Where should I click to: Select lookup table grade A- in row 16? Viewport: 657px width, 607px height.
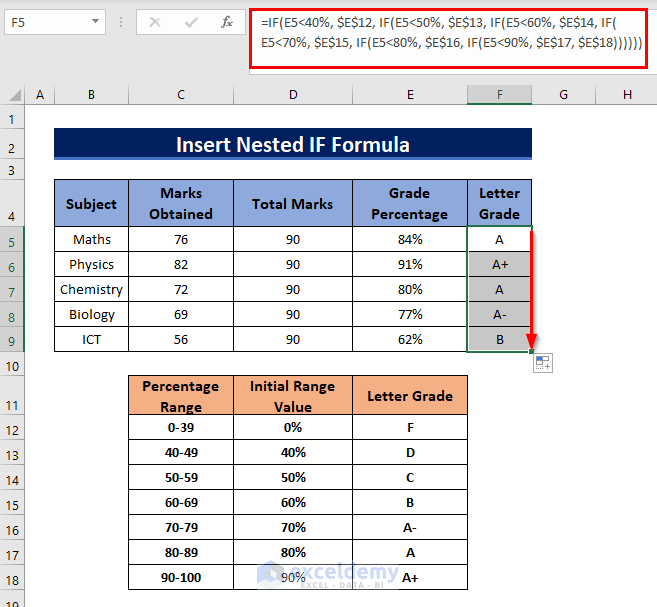410,527
